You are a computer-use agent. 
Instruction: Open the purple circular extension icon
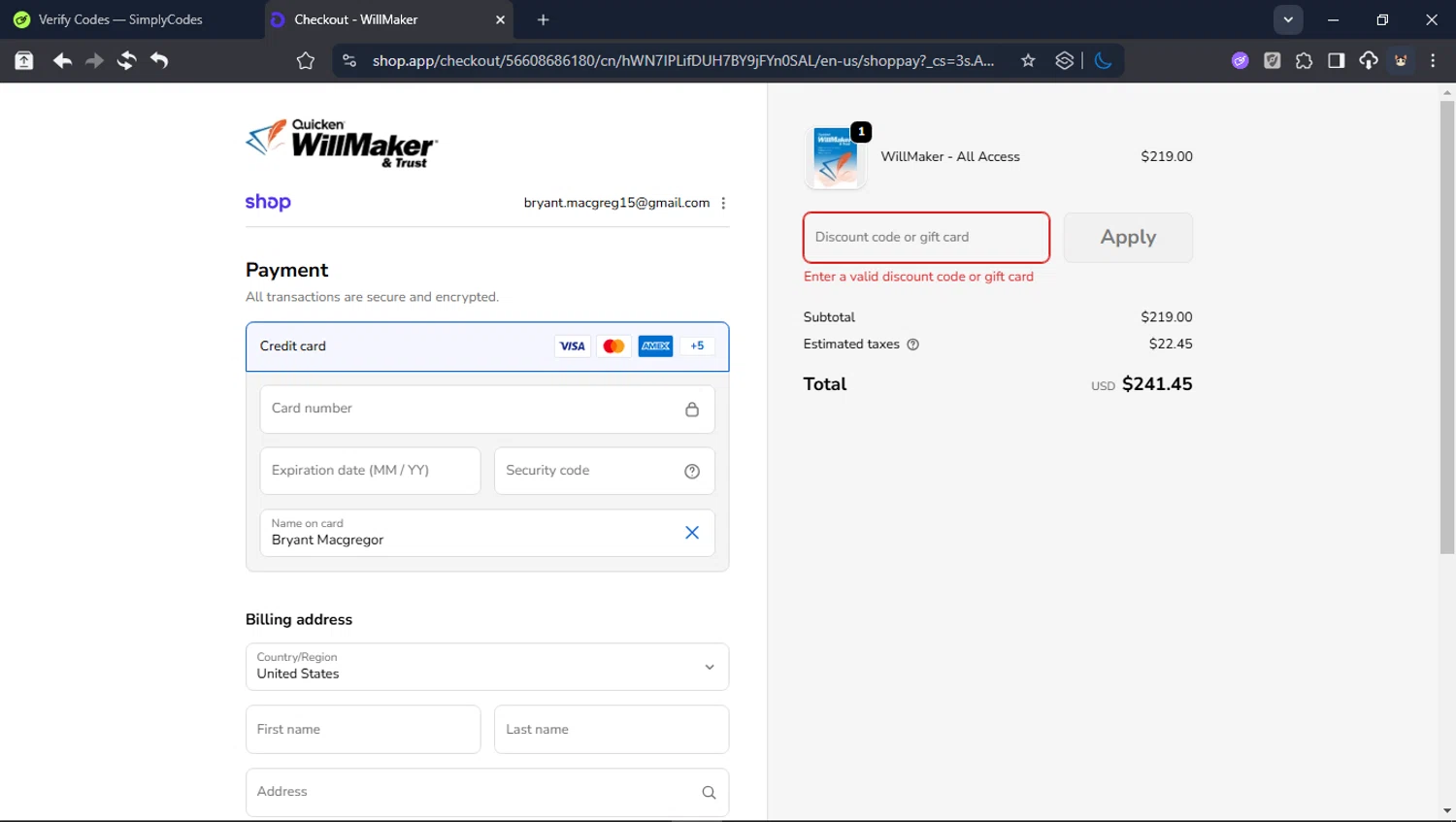(x=1240, y=61)
